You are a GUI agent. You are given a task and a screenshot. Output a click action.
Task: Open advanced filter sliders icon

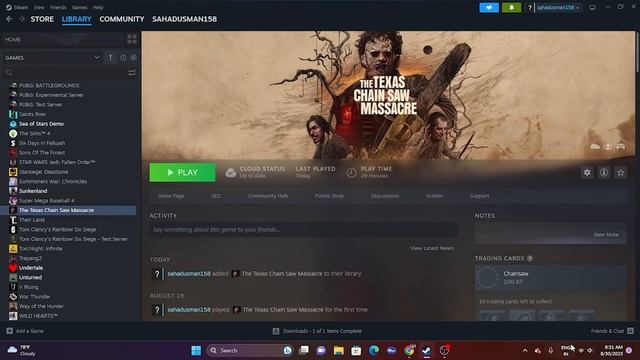(132, 73)
